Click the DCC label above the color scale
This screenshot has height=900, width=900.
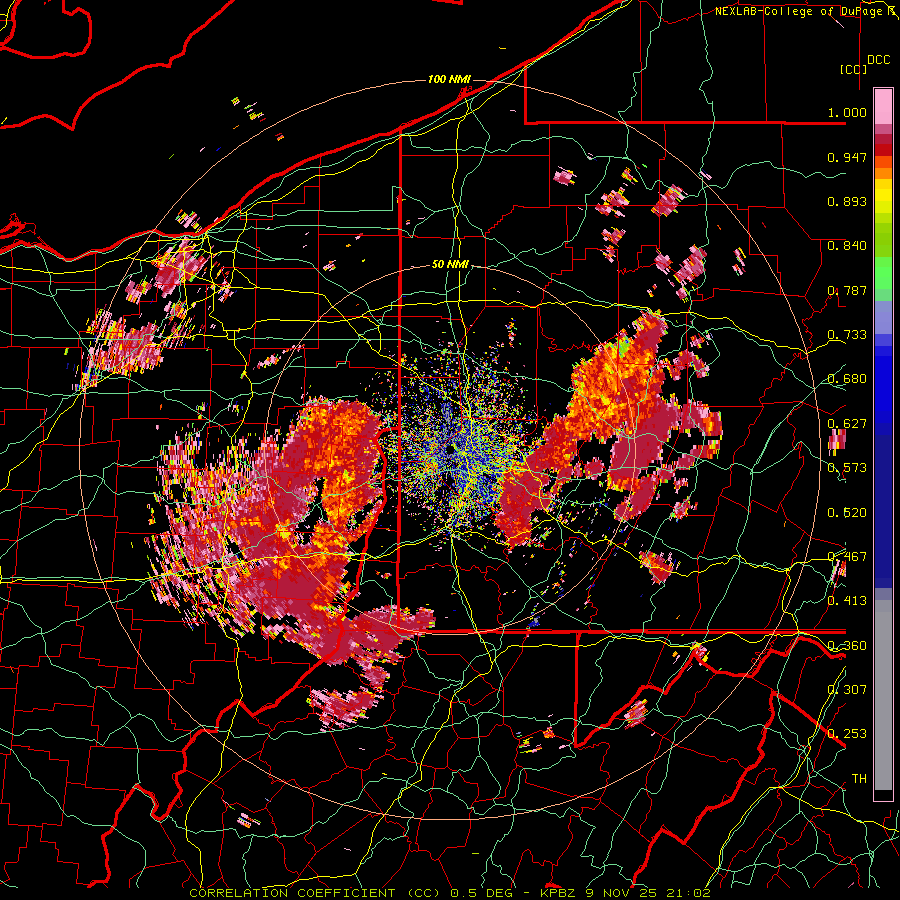click(878, 60)
